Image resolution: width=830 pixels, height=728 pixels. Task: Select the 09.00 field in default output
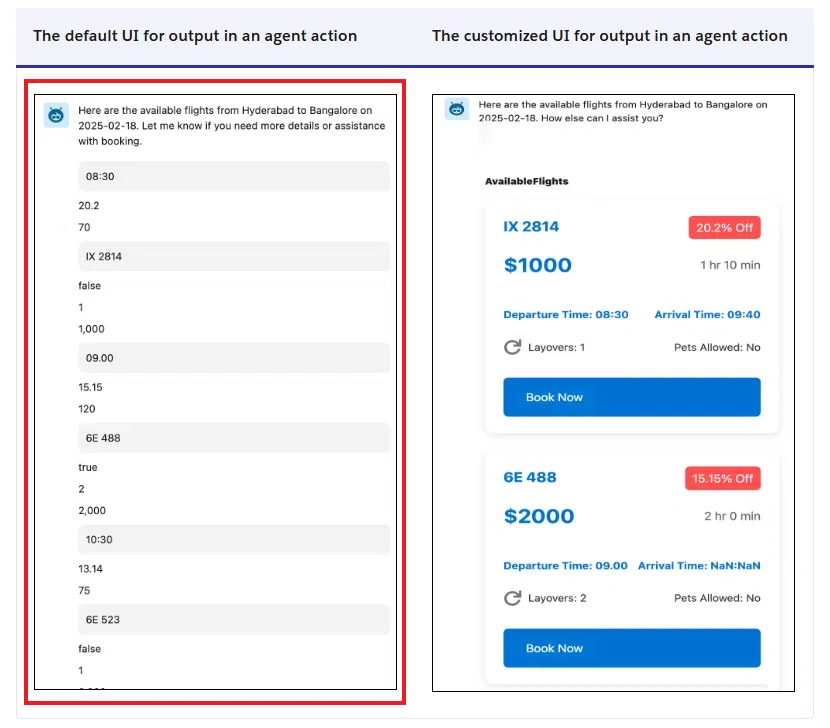[x=234, y=358]
